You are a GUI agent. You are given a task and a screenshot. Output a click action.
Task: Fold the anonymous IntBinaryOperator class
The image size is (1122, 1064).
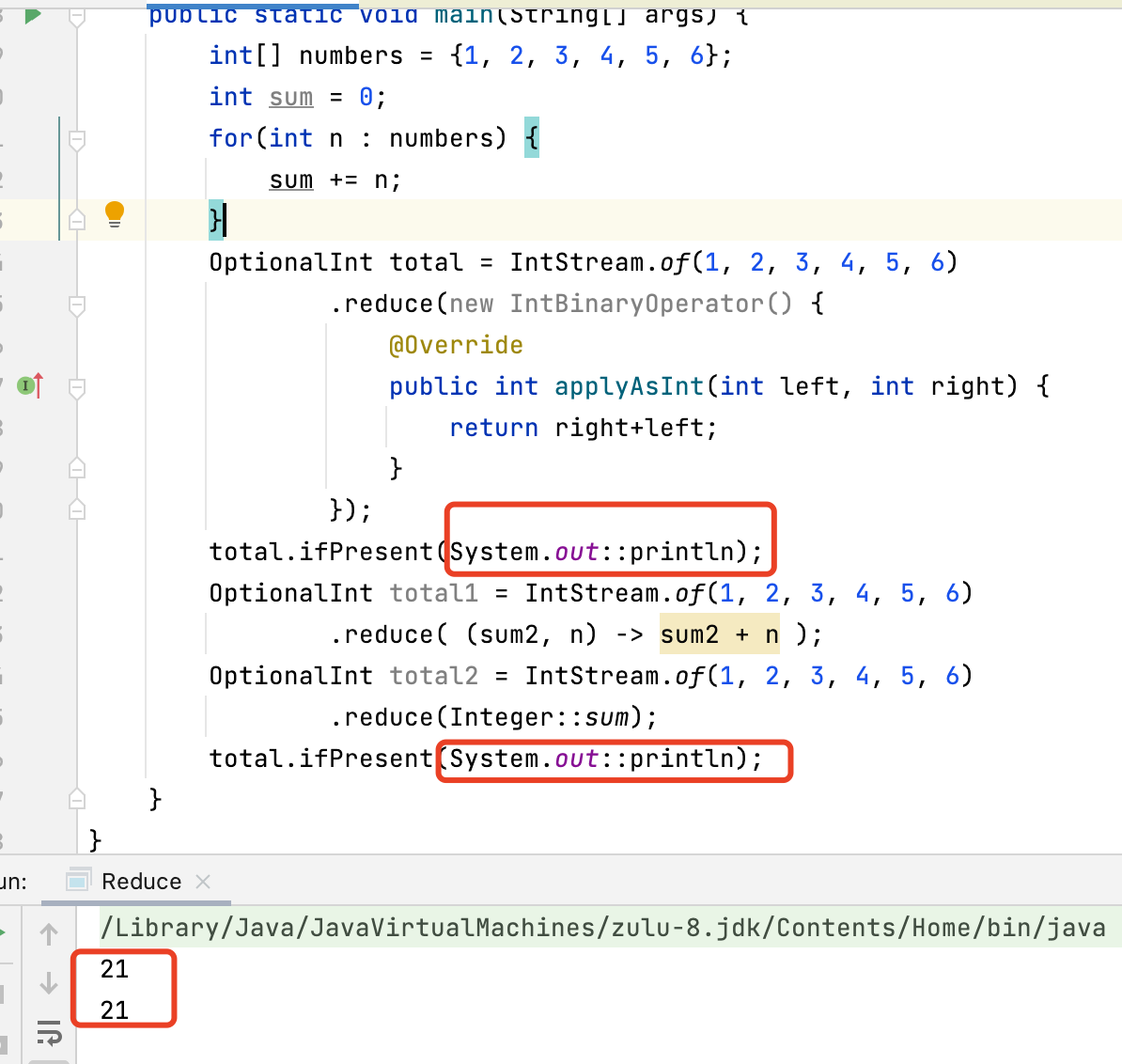[77, 305]
